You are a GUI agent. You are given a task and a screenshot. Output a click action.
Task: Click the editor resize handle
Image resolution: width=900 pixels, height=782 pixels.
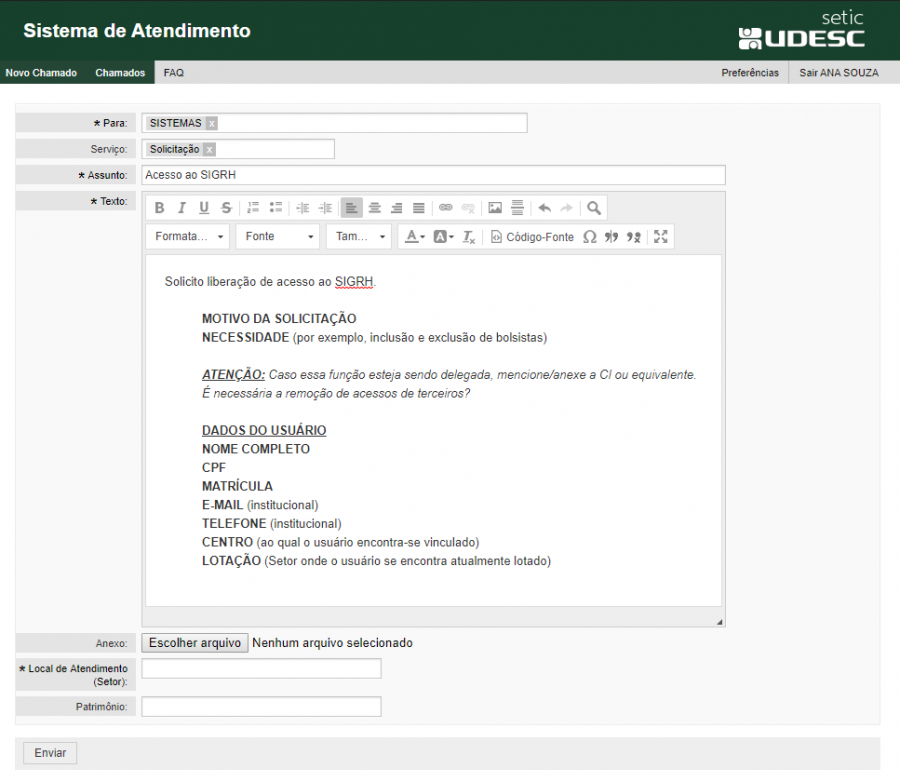[x=719, y=622]
